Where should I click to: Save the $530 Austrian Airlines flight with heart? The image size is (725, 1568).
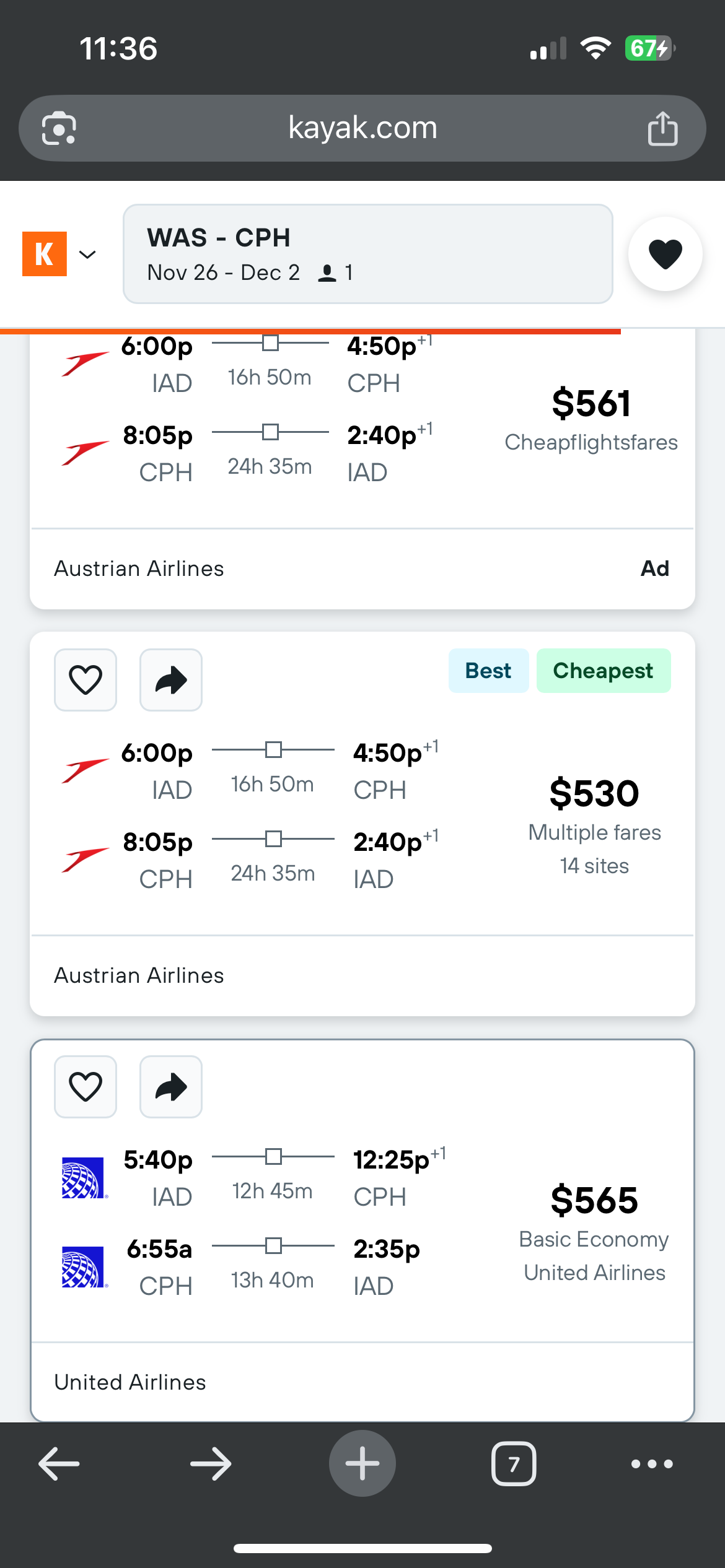(x=86, y=680)
